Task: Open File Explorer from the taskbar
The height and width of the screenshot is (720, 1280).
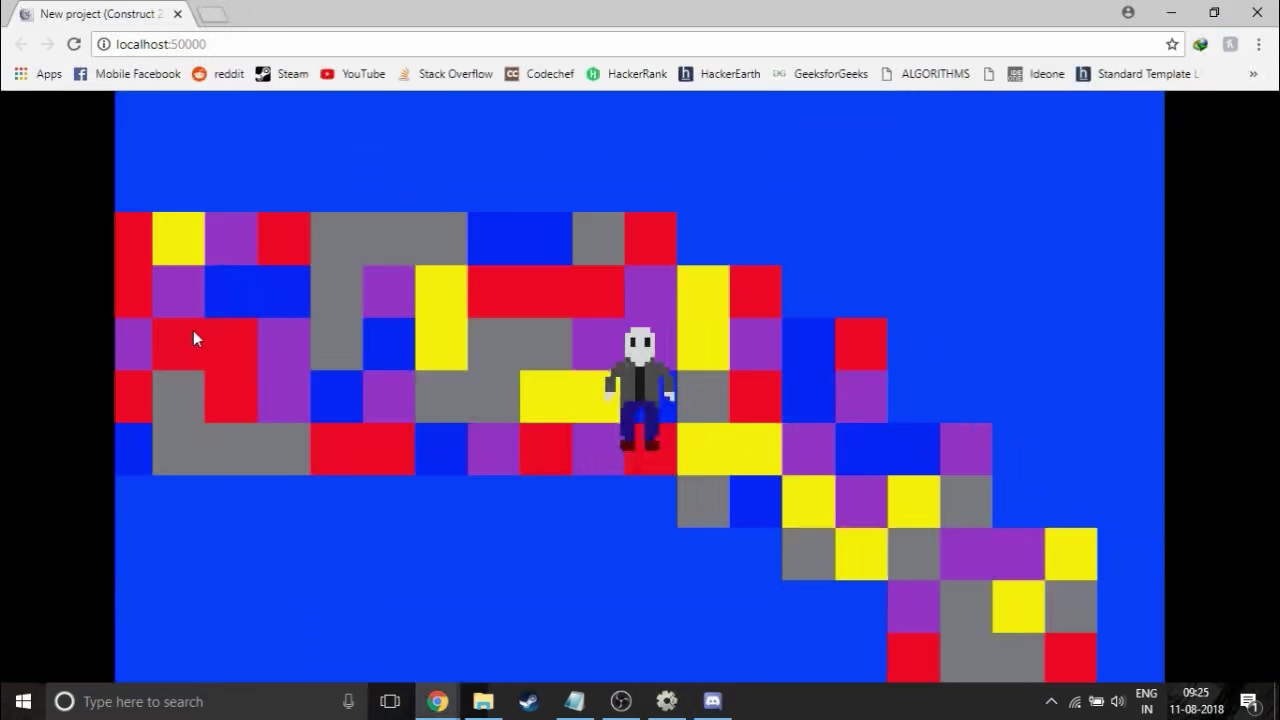Action: 483,701
